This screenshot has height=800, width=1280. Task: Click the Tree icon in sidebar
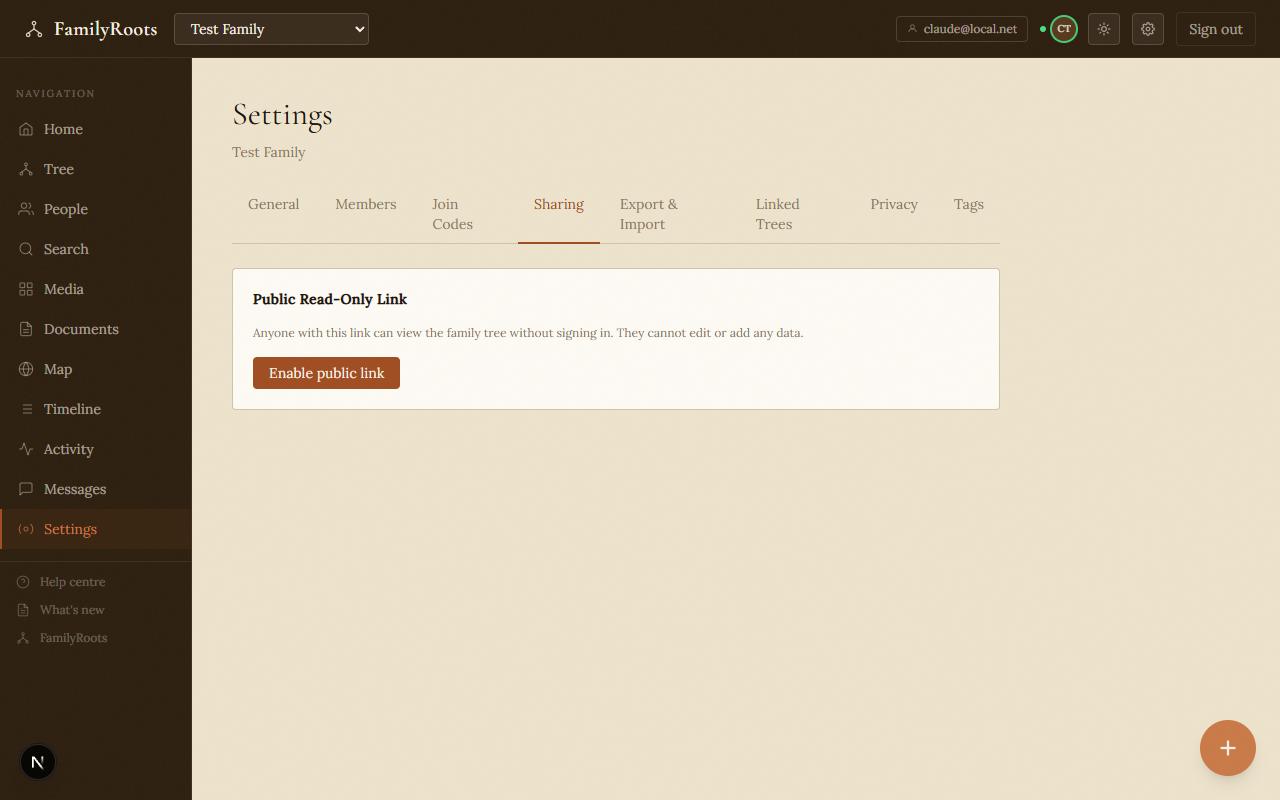(26, 169)
